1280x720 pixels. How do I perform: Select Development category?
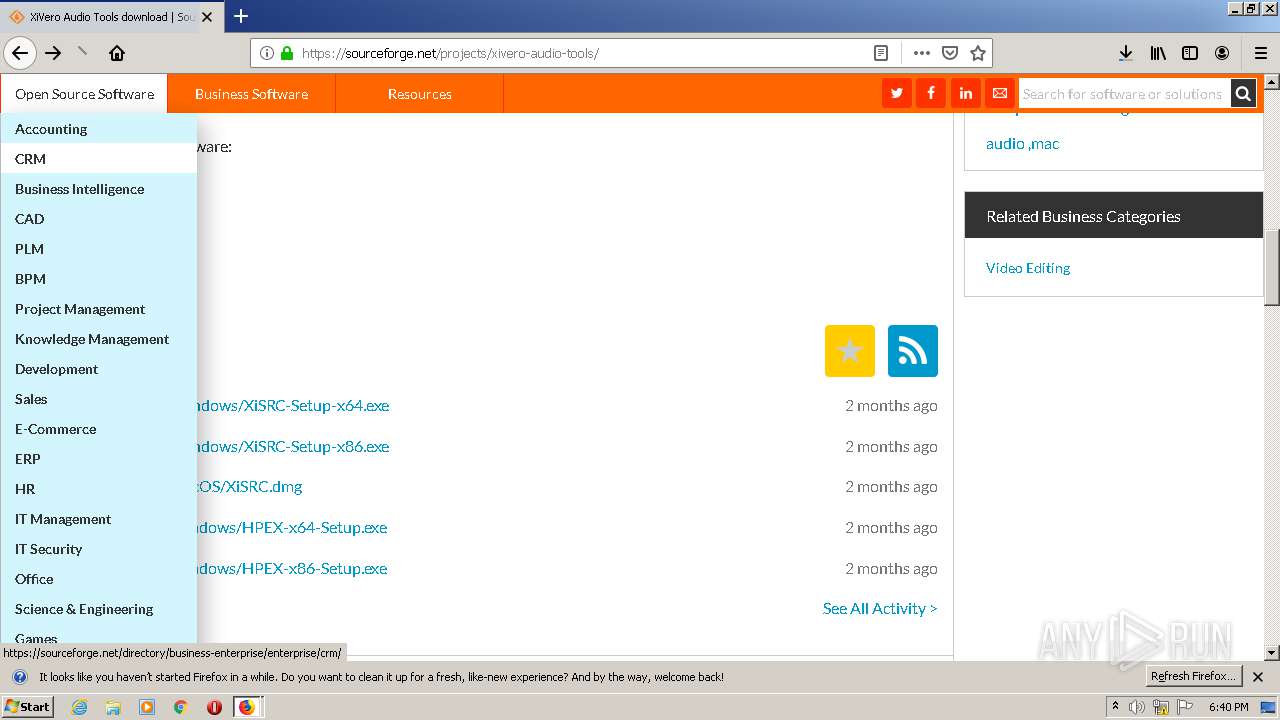(99, 369)
